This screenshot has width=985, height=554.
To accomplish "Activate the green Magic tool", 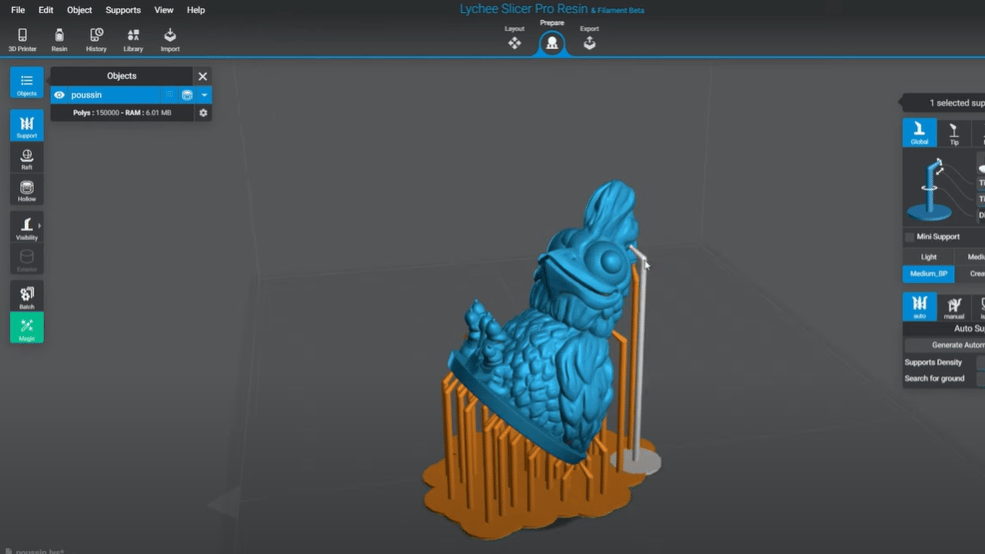I will pos(27,328).
